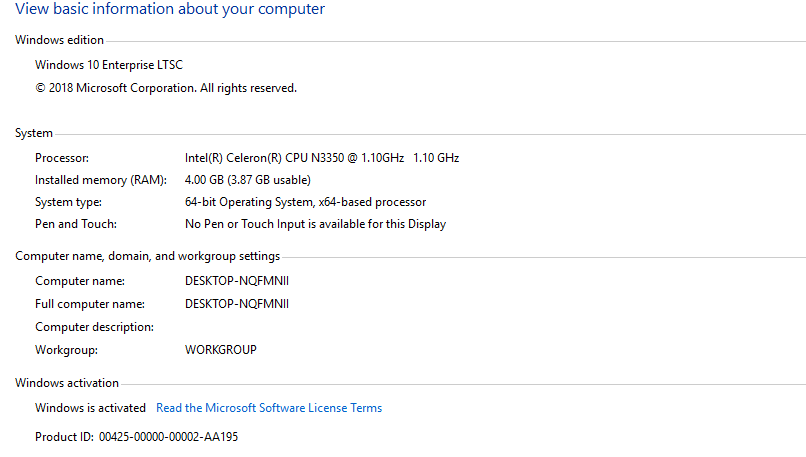806x457 pixels.
Task: Select the DESKTOP-NQFMNII value beside 'Computer name:'
Action: click(236, 281)
